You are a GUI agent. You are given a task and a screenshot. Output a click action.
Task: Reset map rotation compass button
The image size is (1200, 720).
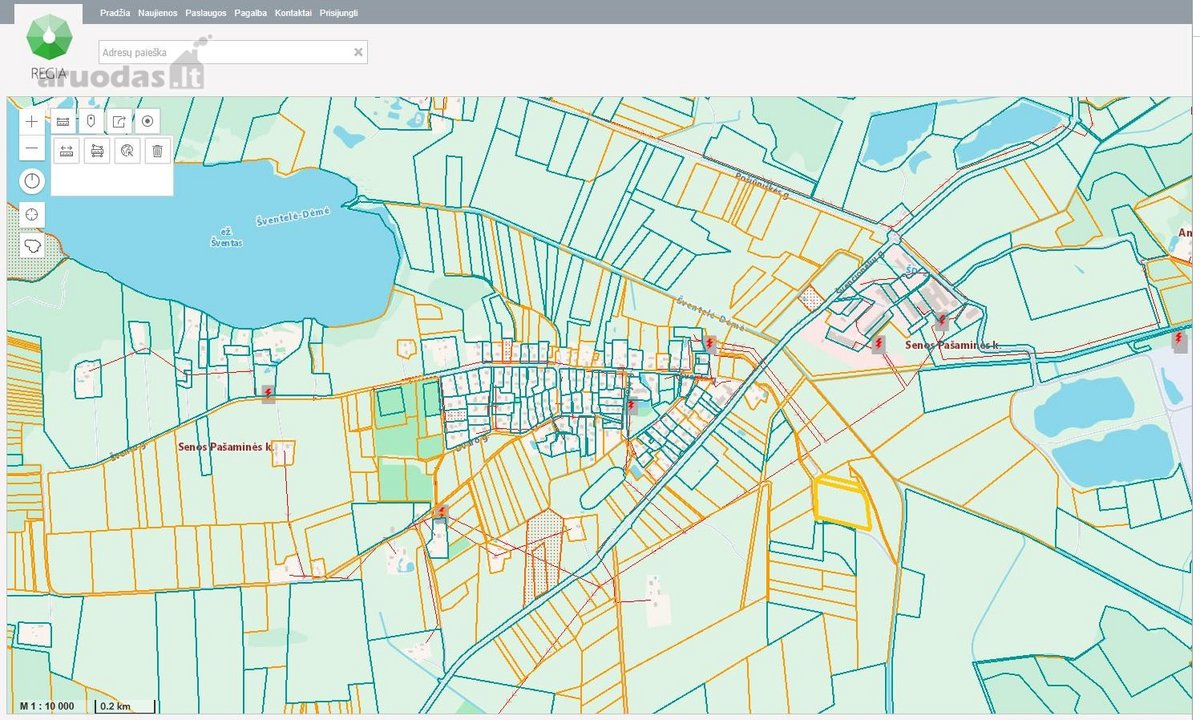click(32, 181)
